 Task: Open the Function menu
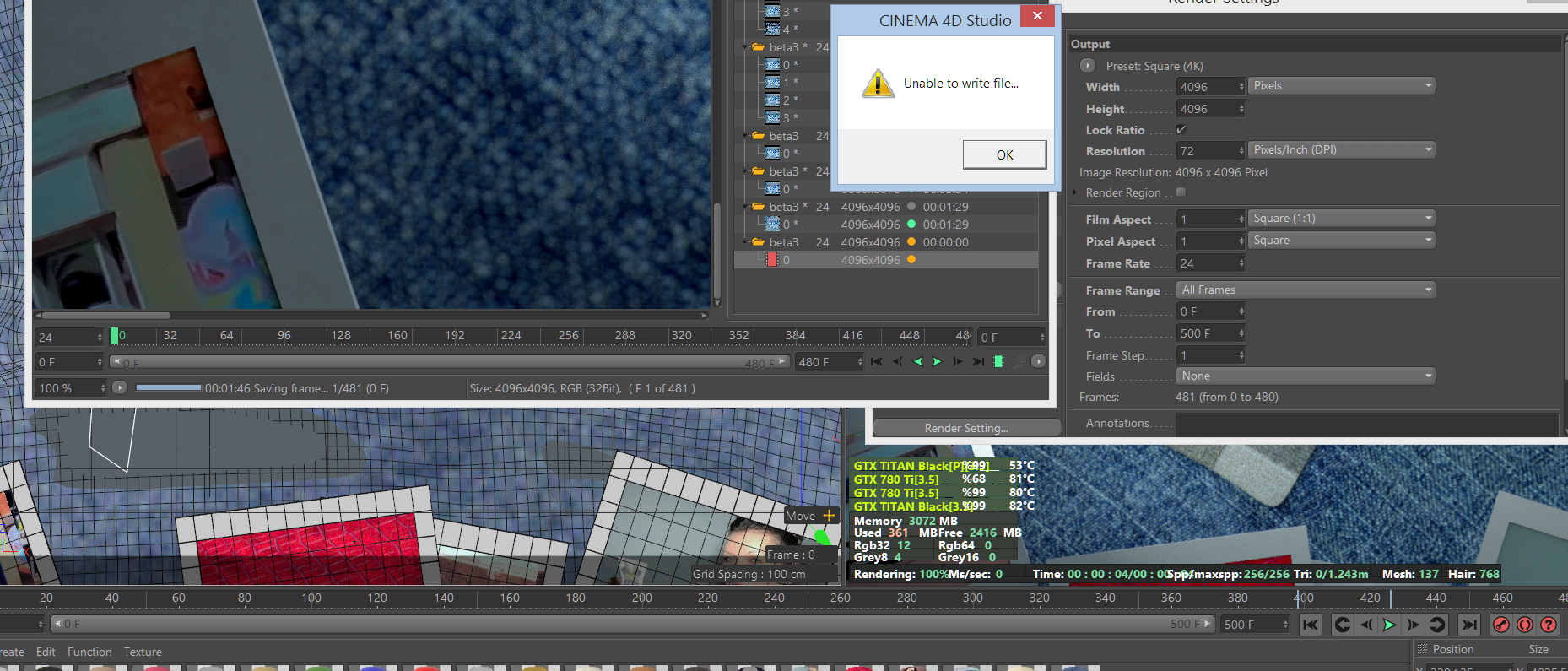point(89,652)
